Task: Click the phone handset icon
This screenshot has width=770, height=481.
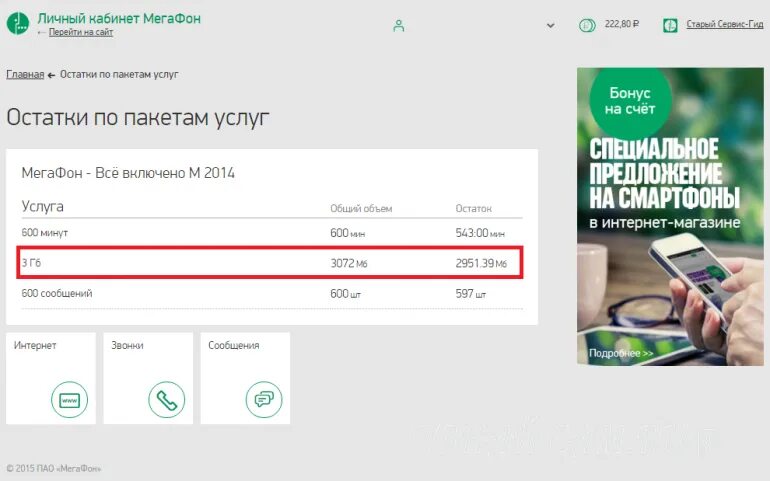Action: click(x=166, y=399)
